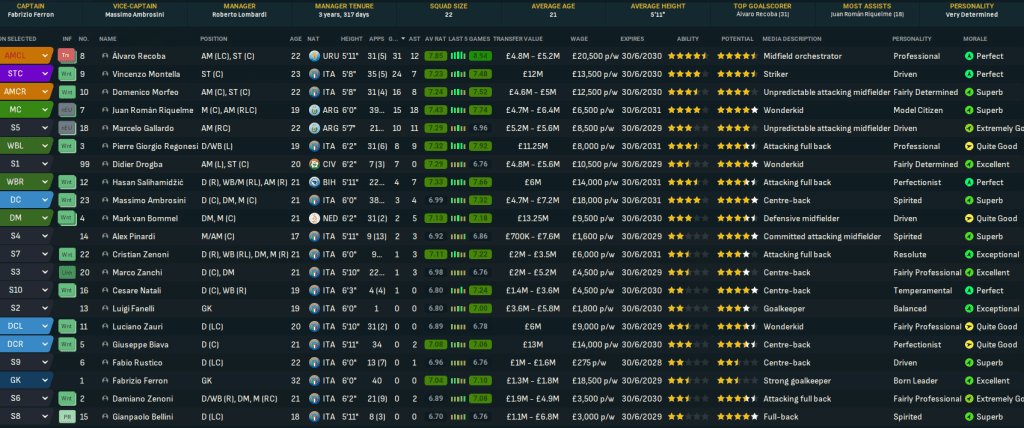Click Álvaro Recoba's Tra status icon
1024x428 pixels.
pos(66,56)
